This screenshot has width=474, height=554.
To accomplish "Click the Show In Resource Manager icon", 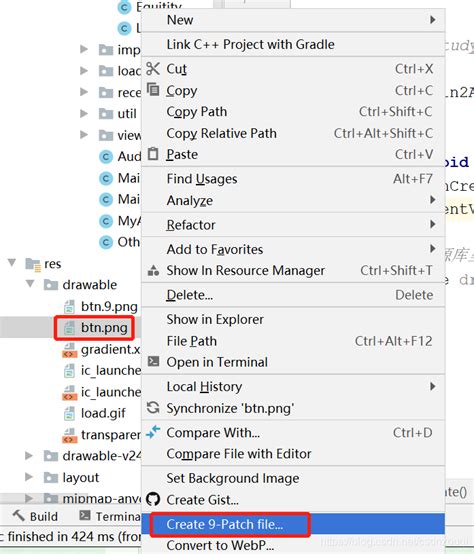I will click(153, 270).
